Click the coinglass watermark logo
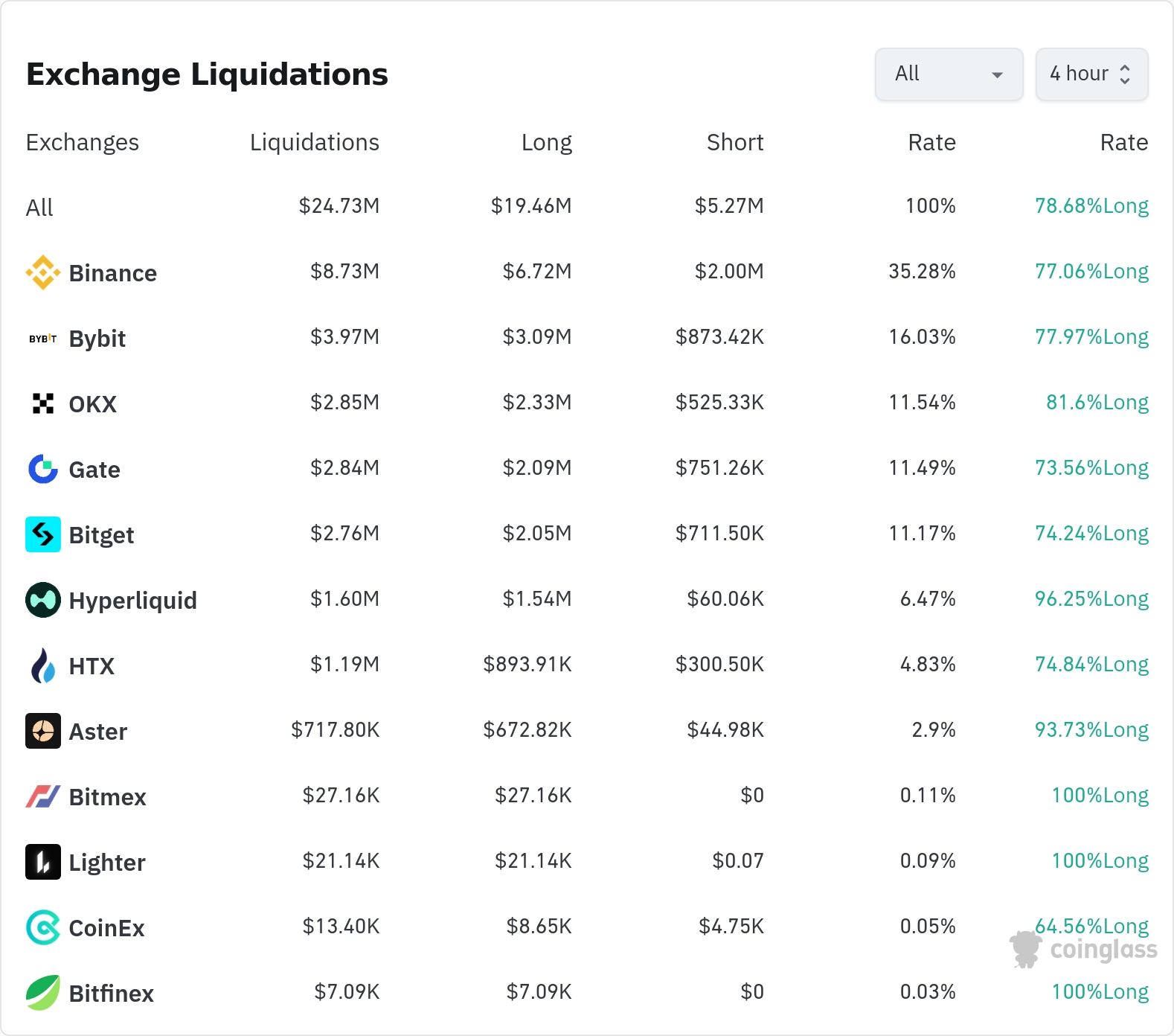Viewport: 1174px width, 1036px height. [1084, 950]
